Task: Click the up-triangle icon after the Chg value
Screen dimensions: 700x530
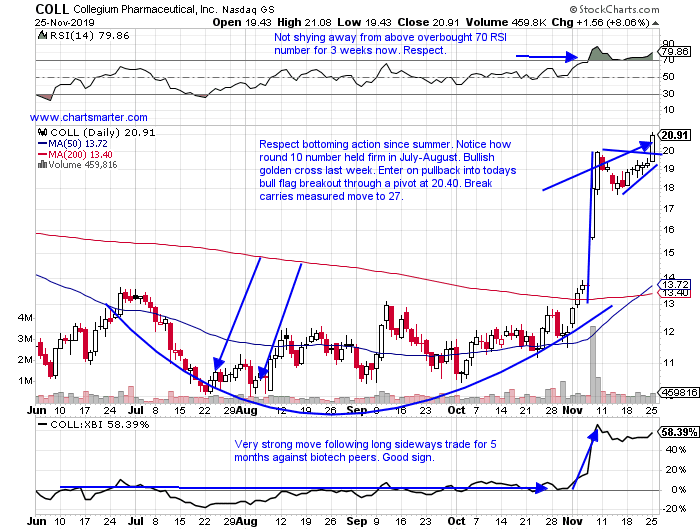Action: [654, 23]
